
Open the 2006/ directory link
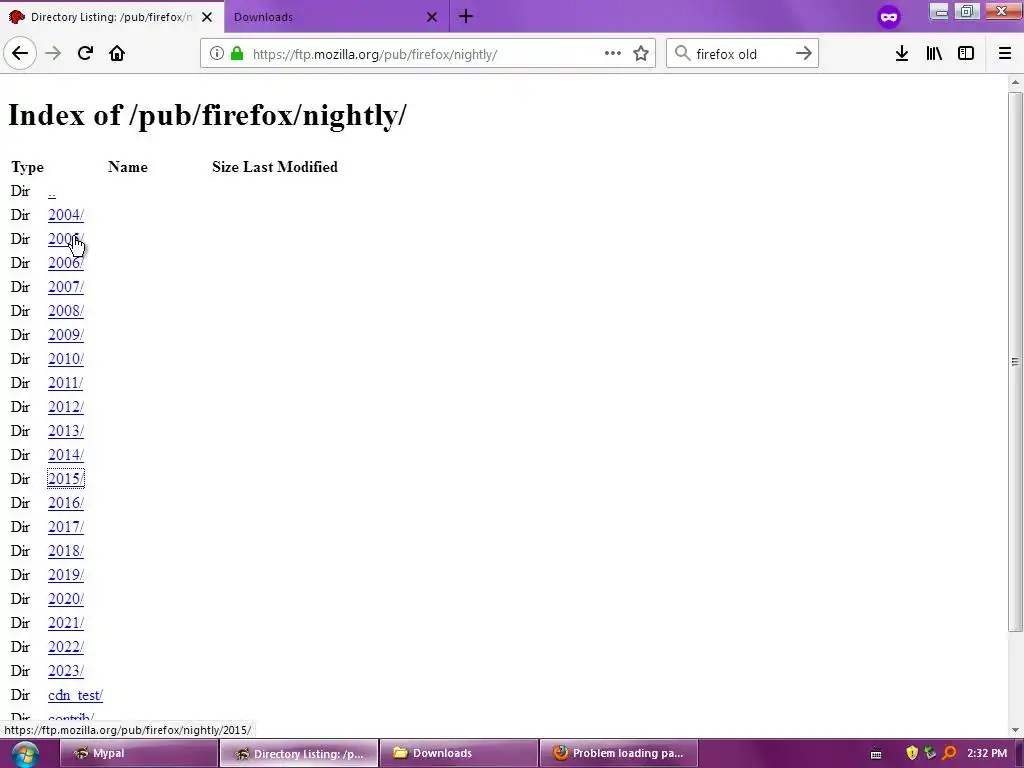pyautogui.click(x=66, y=263)
